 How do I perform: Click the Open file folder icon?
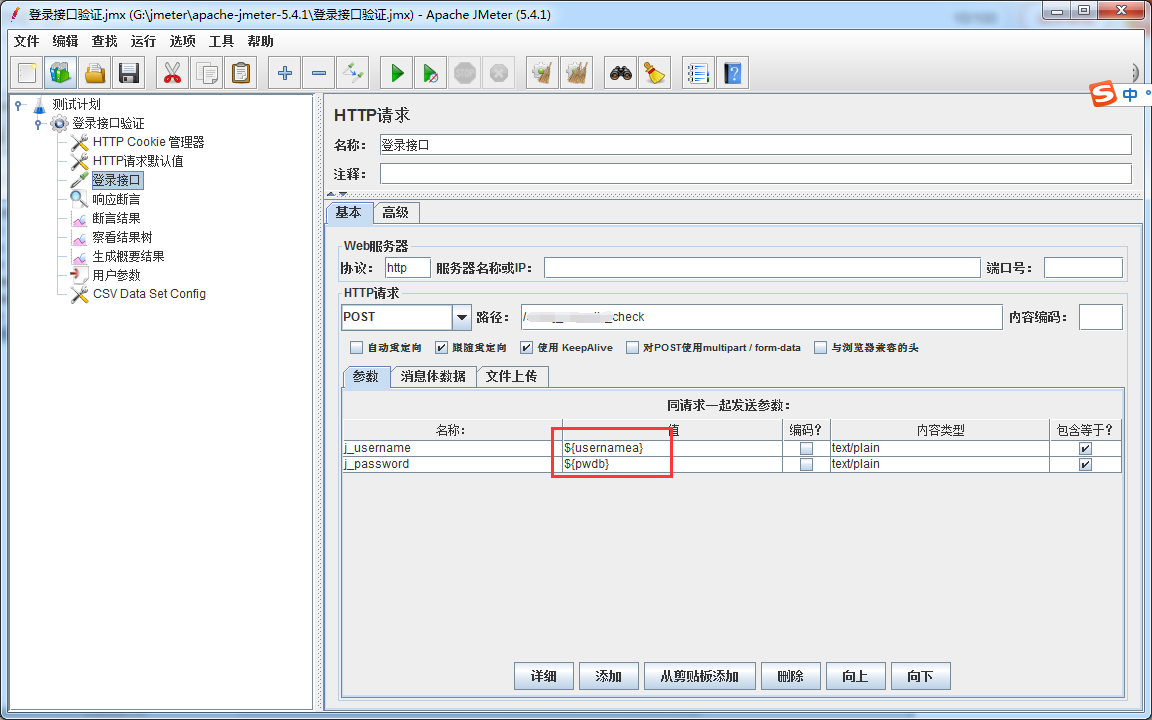95,73
